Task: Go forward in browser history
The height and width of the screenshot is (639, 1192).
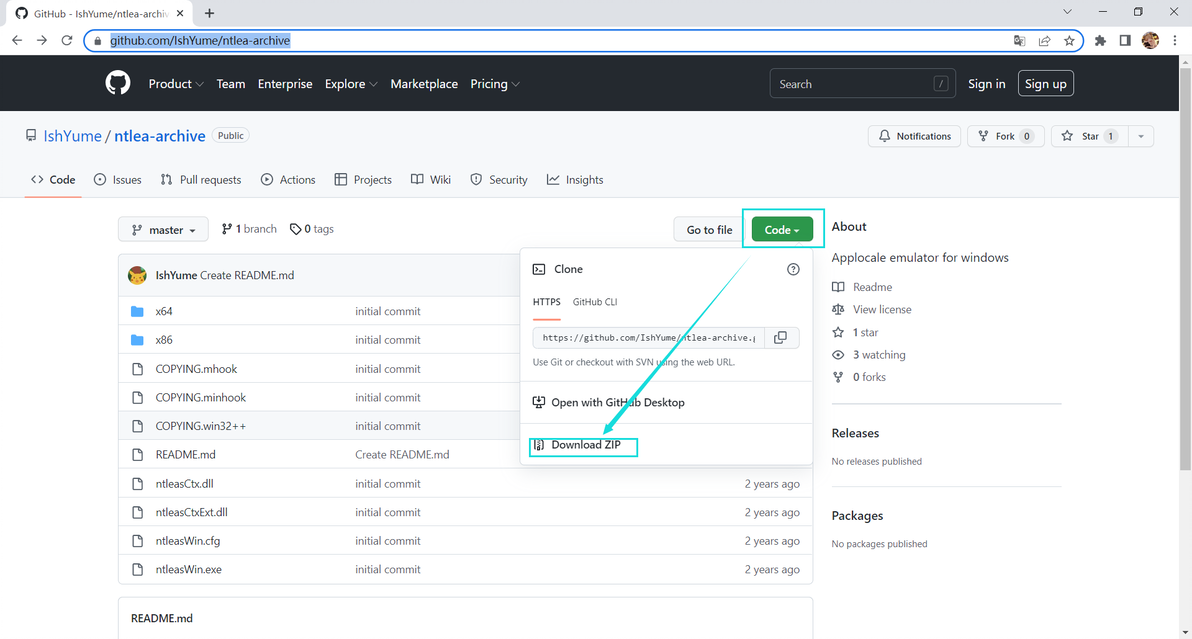Action: click(42, 40)
